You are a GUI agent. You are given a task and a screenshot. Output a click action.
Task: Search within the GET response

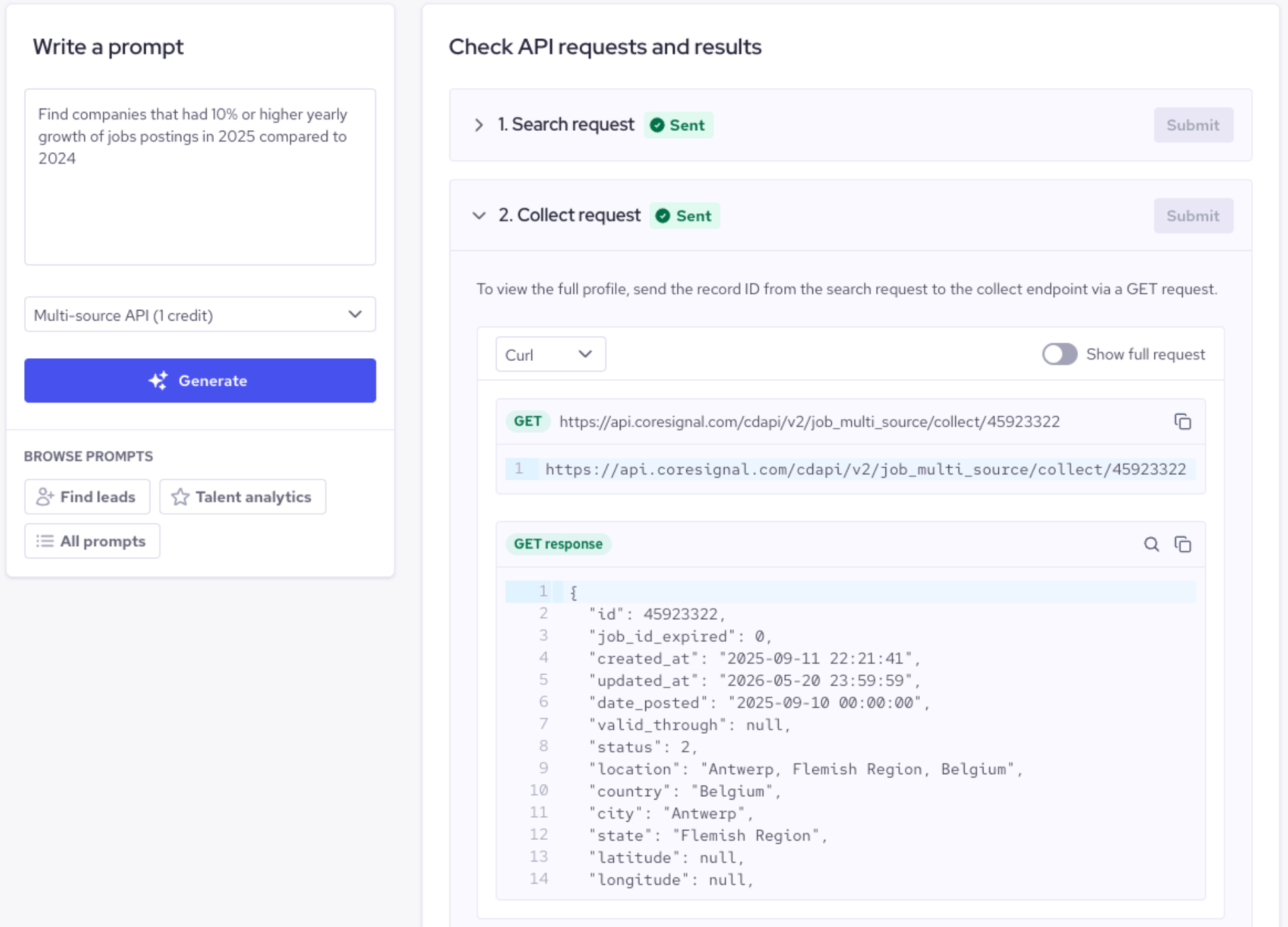1151,544
